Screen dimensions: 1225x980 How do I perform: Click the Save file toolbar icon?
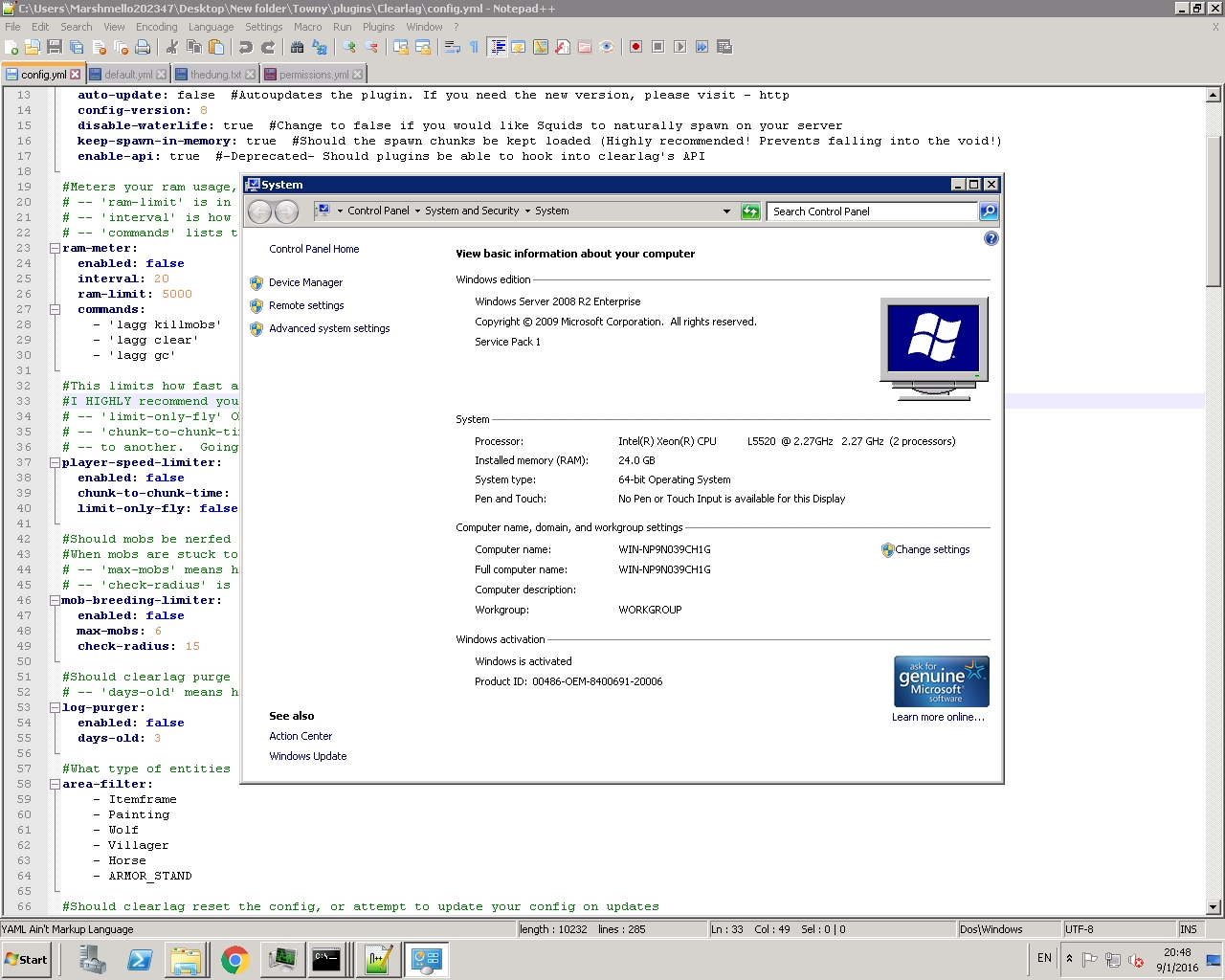(55, 47)
